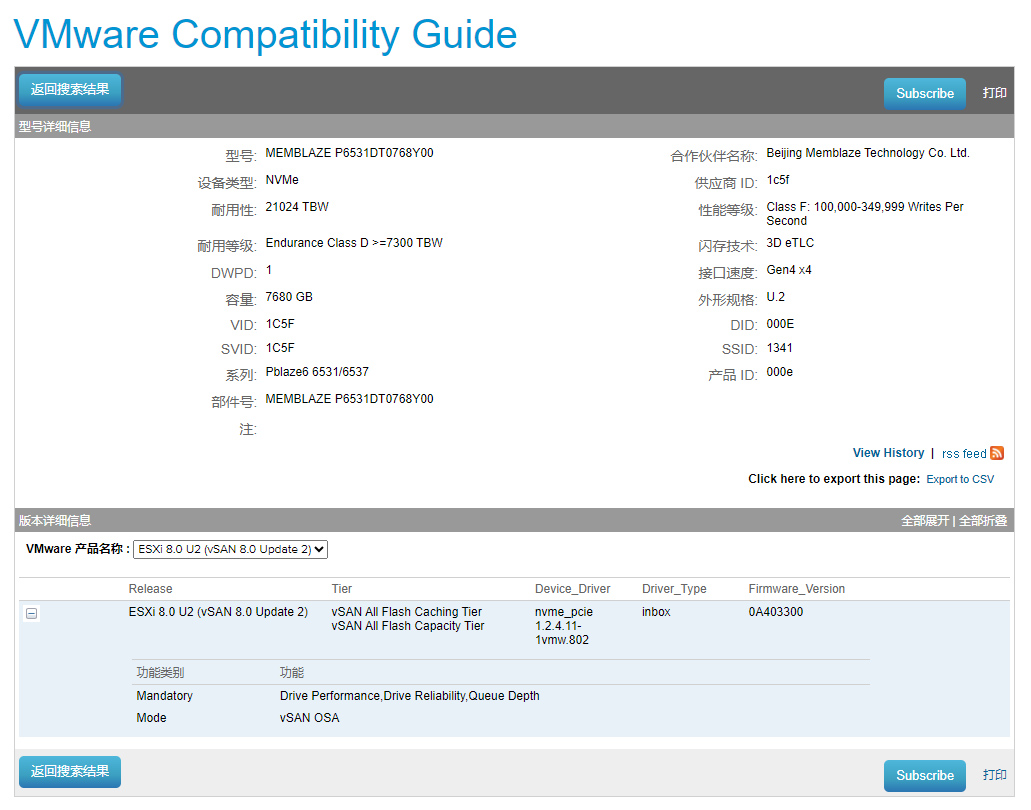Click the vSAN OSA mode value
This screenshot has width=1031, height=810.
click(310, 718)
